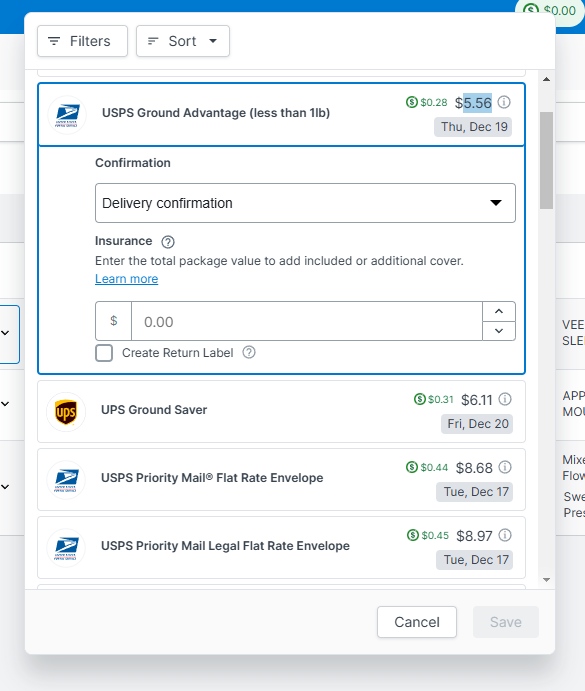Open the Learn more insurance link
This screenshot has width=585, height=691.
click(127, 279)
